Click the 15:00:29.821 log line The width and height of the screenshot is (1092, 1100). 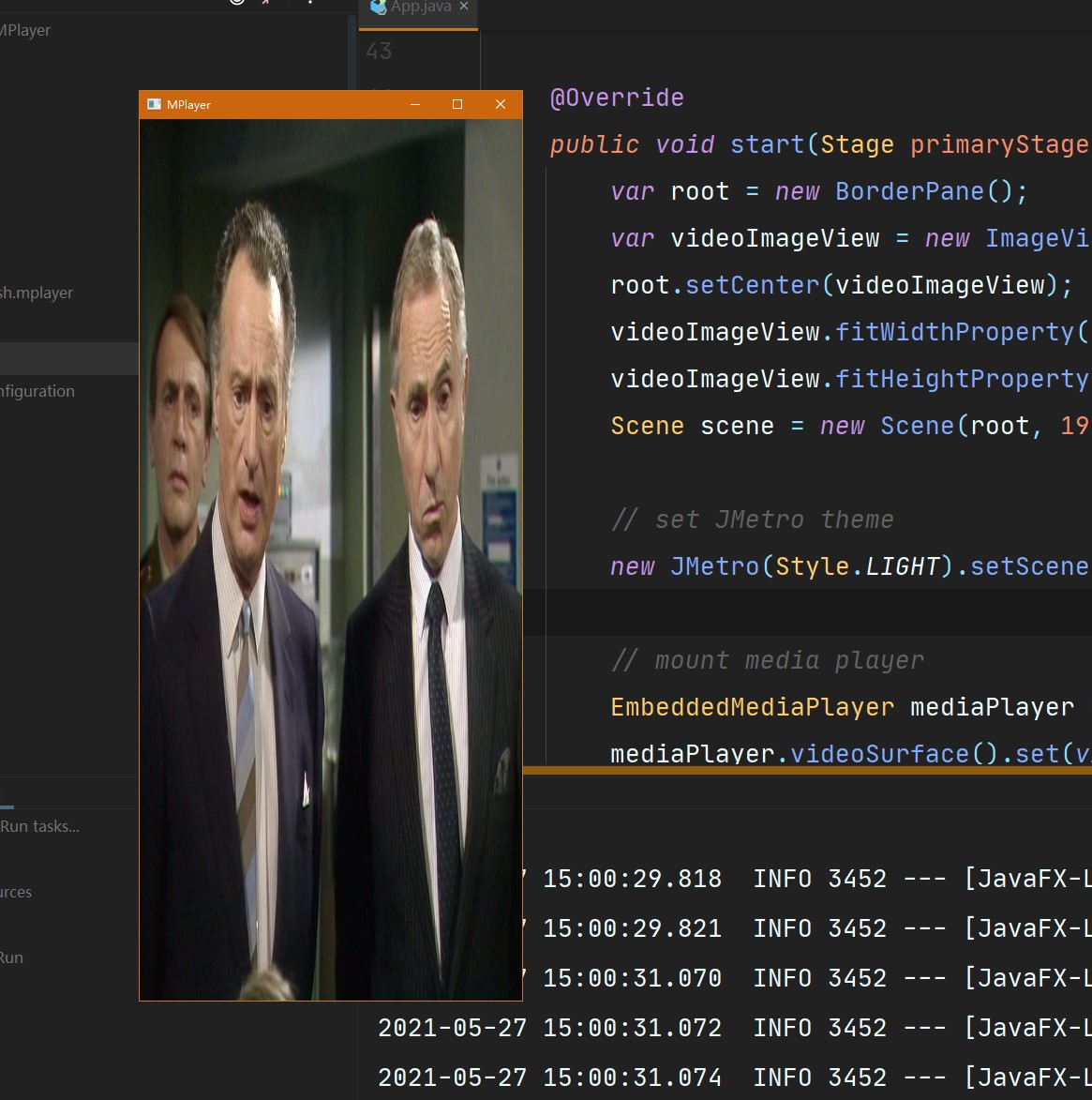coord(806,928)
